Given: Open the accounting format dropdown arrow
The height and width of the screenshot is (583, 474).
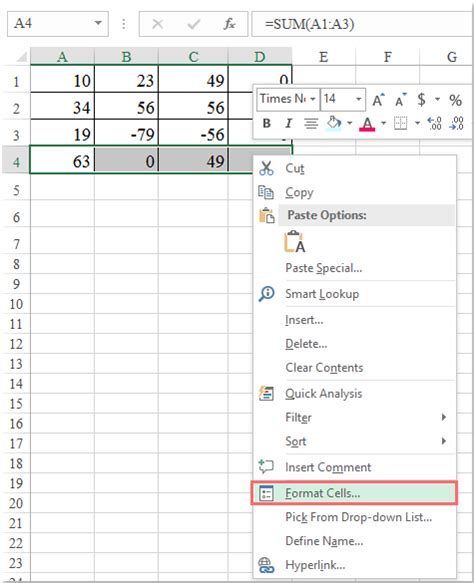Looking at the screenshot, I should pyautogui.click(x=438, y=99).
